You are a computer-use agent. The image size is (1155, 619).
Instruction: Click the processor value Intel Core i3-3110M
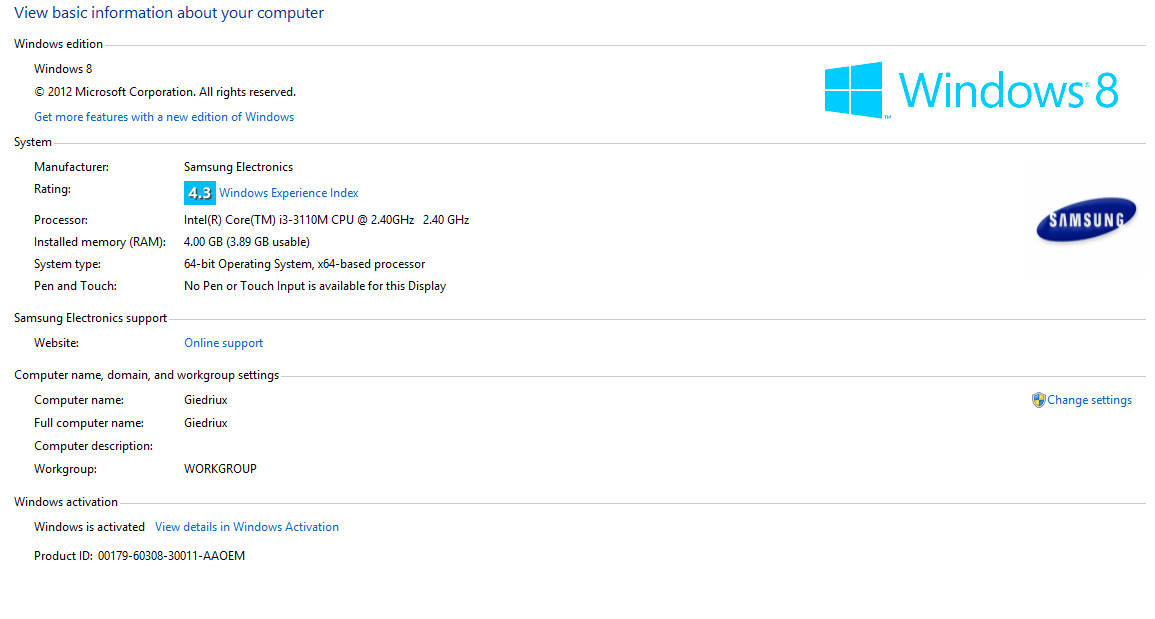(326, 220)
